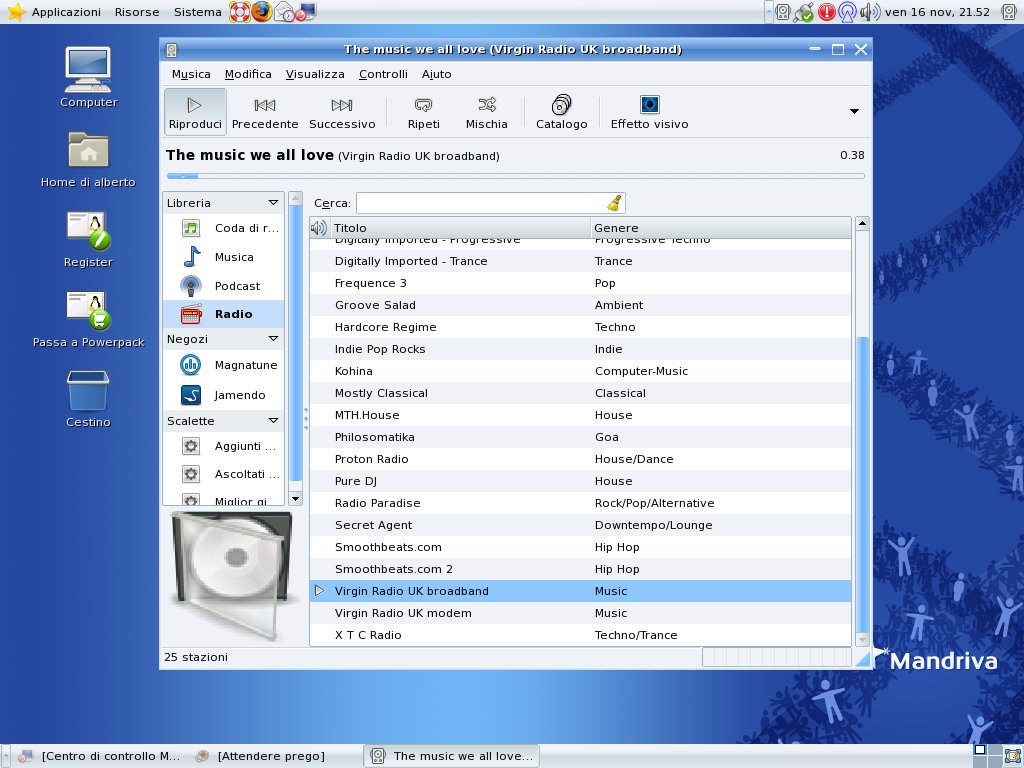Select the Kohina station row
1024x768 pixels.
(x=581, y=371)
